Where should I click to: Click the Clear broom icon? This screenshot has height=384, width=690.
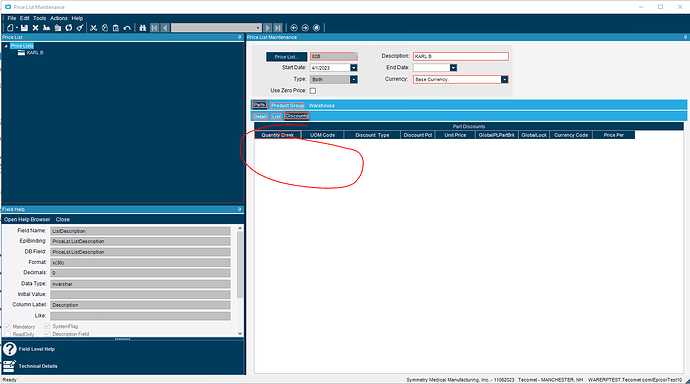point(80,28)
